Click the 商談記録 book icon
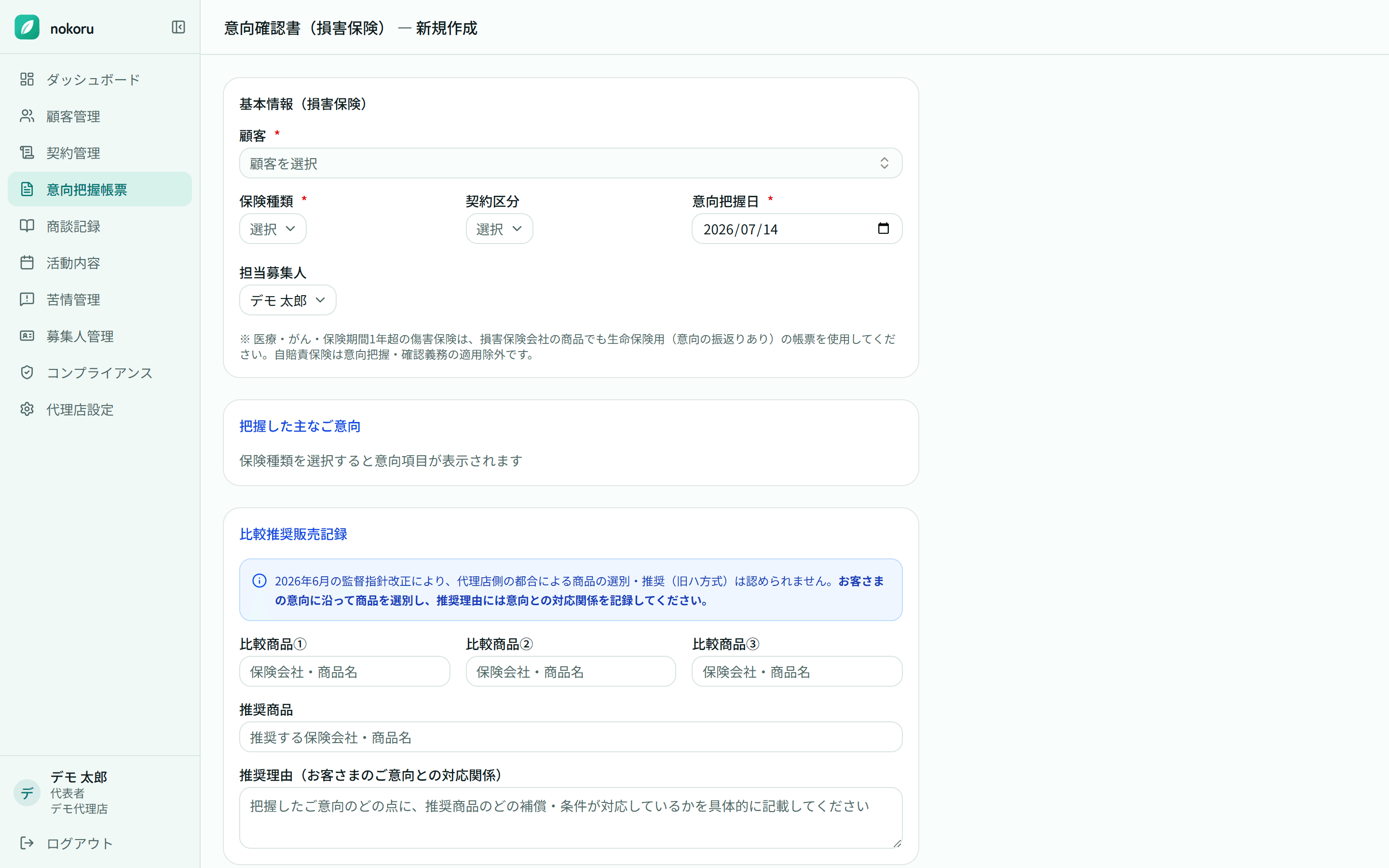 [27, 226]
